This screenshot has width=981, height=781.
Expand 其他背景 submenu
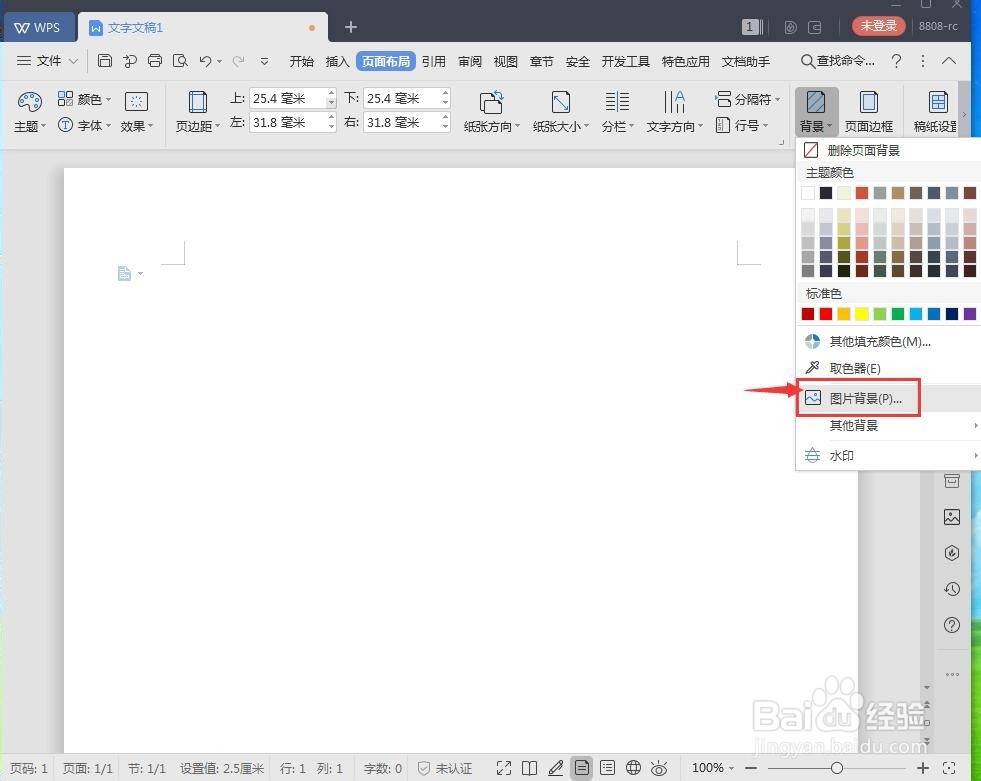[888, 426]
